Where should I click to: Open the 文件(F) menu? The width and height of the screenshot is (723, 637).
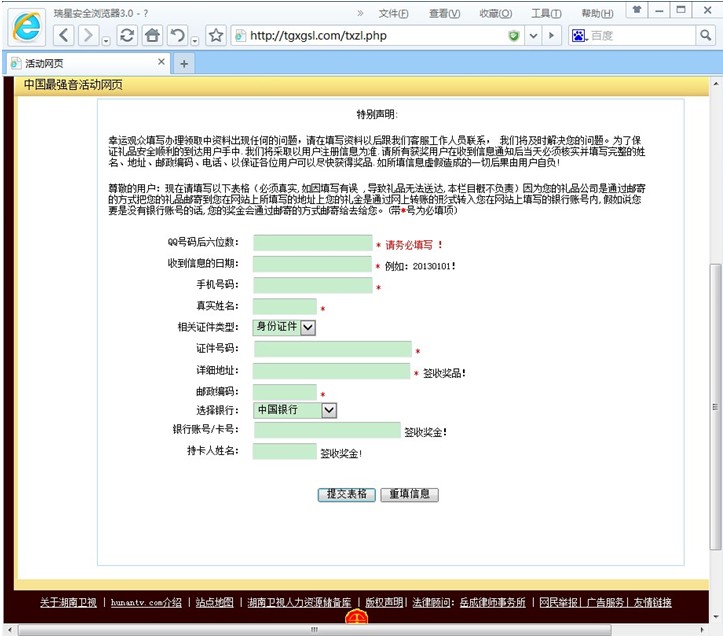[x=393, y=13]
